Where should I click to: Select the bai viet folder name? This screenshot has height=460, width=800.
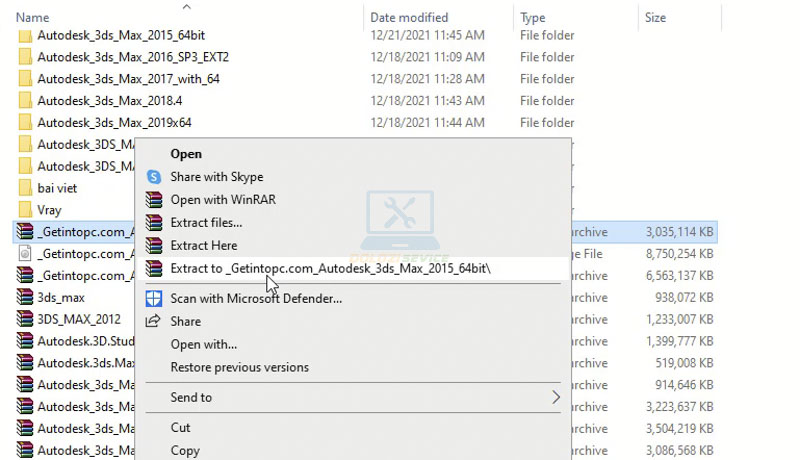tap(57, 188)
